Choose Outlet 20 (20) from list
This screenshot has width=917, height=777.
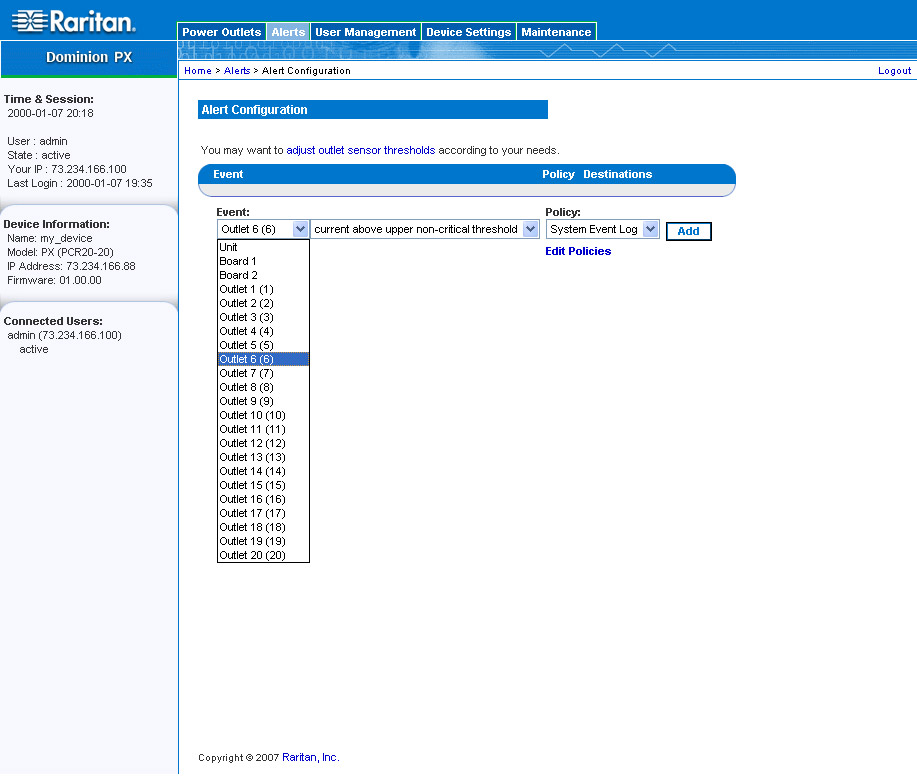(252, 555)
